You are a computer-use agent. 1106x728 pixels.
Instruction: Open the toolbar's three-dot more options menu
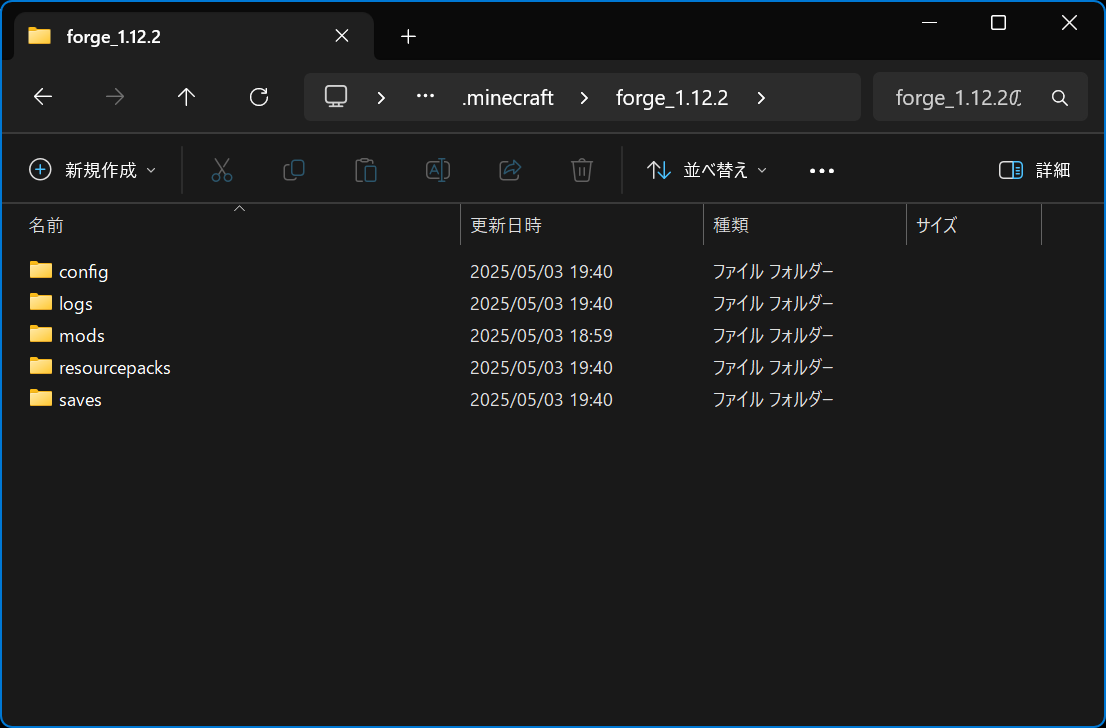[822, 171]
